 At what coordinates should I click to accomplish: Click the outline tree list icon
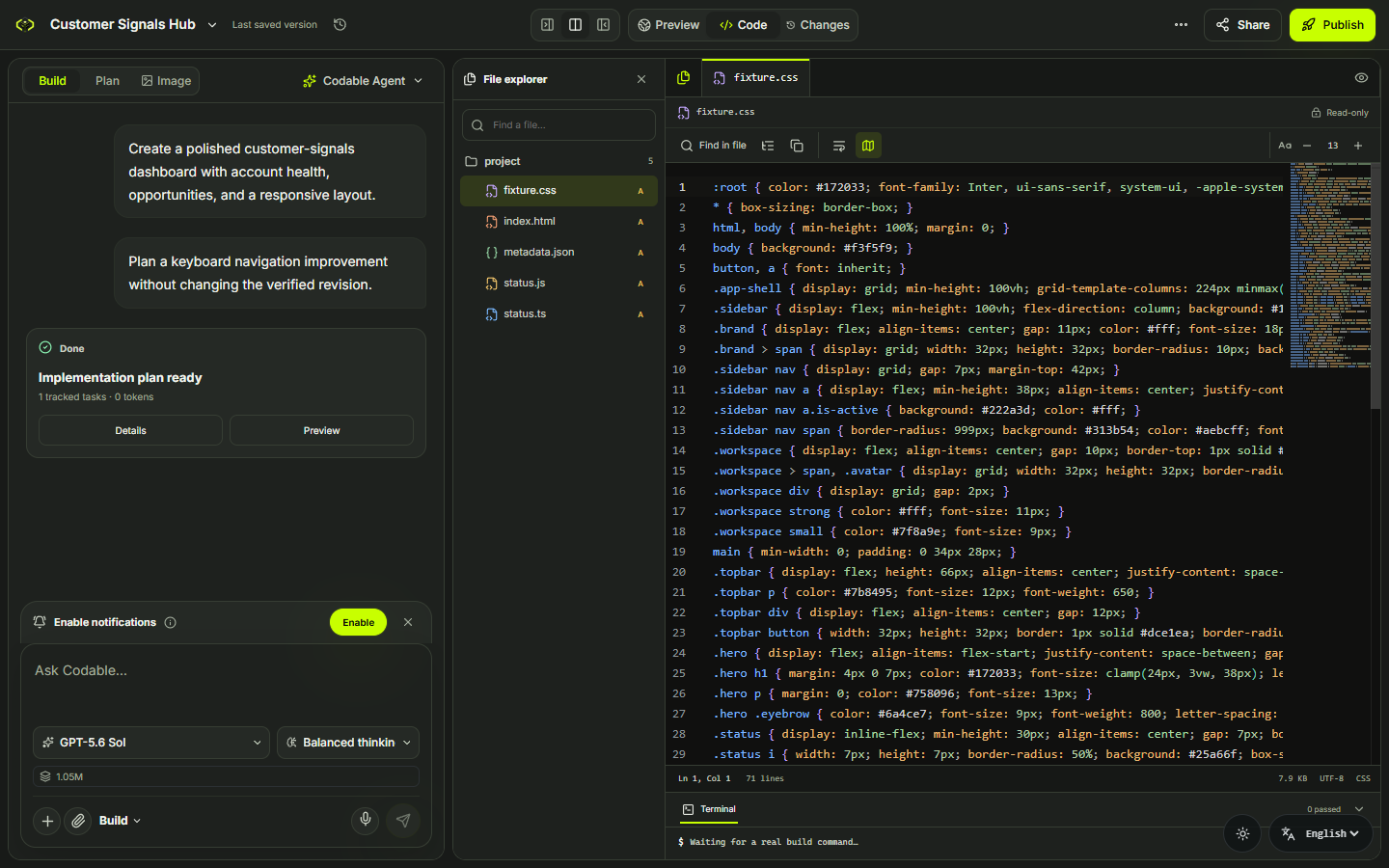point(768,146)
